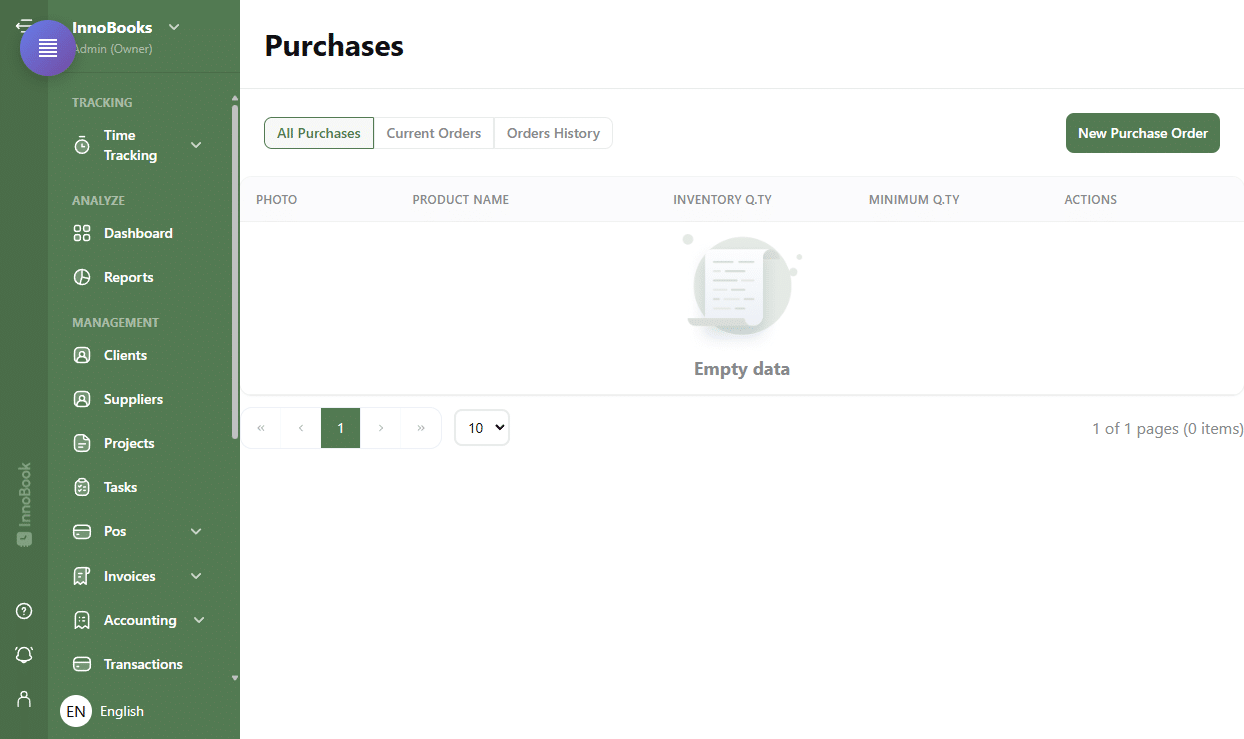This screenshot has height=739, width=1244.
Task: Click the EN language badge
Action: click(76, 711)
